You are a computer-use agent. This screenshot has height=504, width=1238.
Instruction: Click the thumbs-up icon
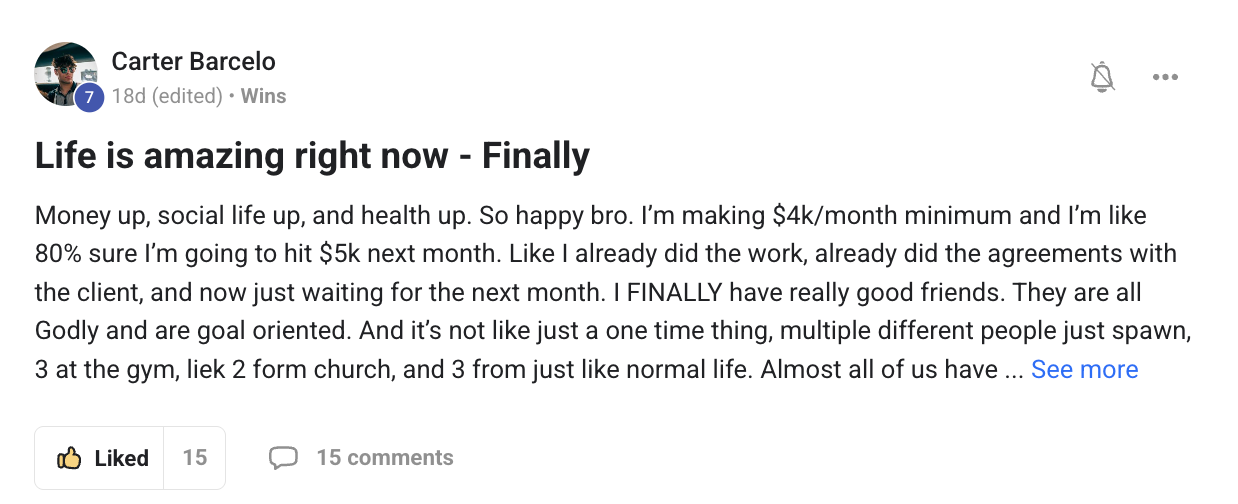tap(69, 458)
